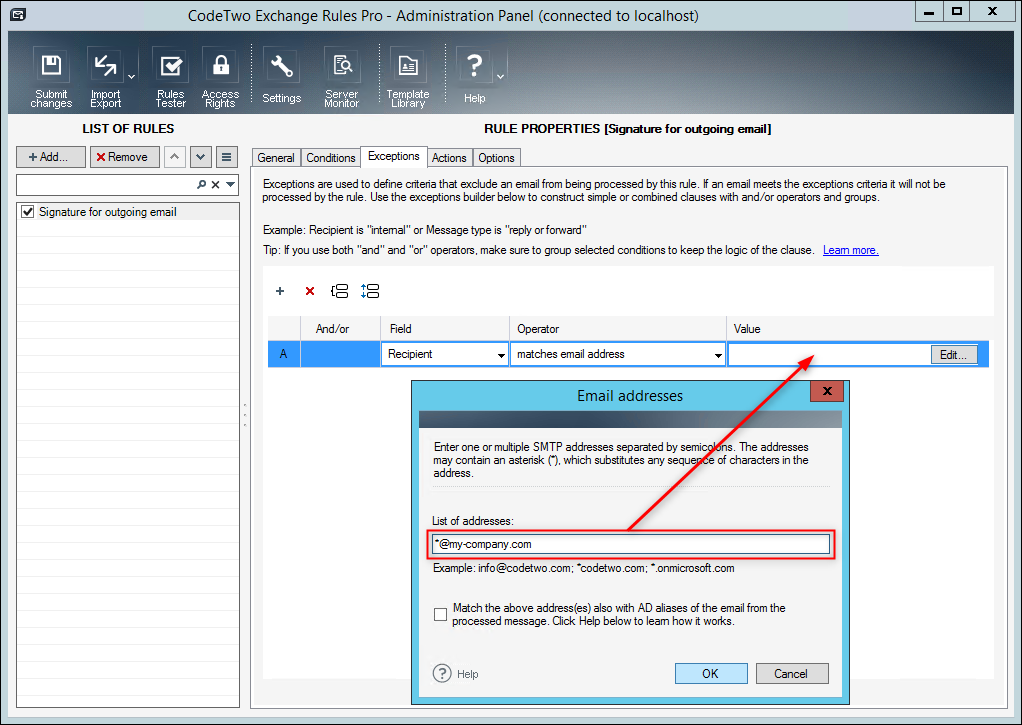Open the Settings wrench tool
Image resolution: width=1022 pixels, height=725 pixels.
(x=282, y=77)
